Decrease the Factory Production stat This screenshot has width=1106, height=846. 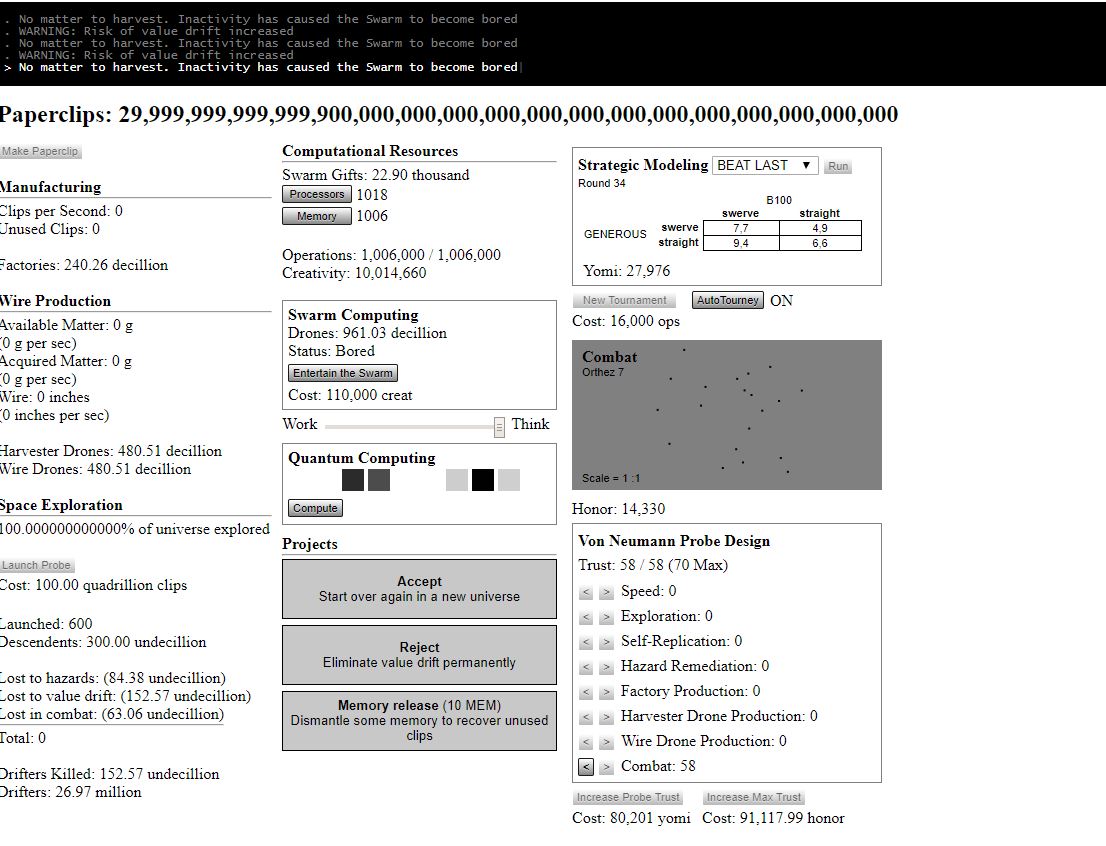click(x=585, y=692)
